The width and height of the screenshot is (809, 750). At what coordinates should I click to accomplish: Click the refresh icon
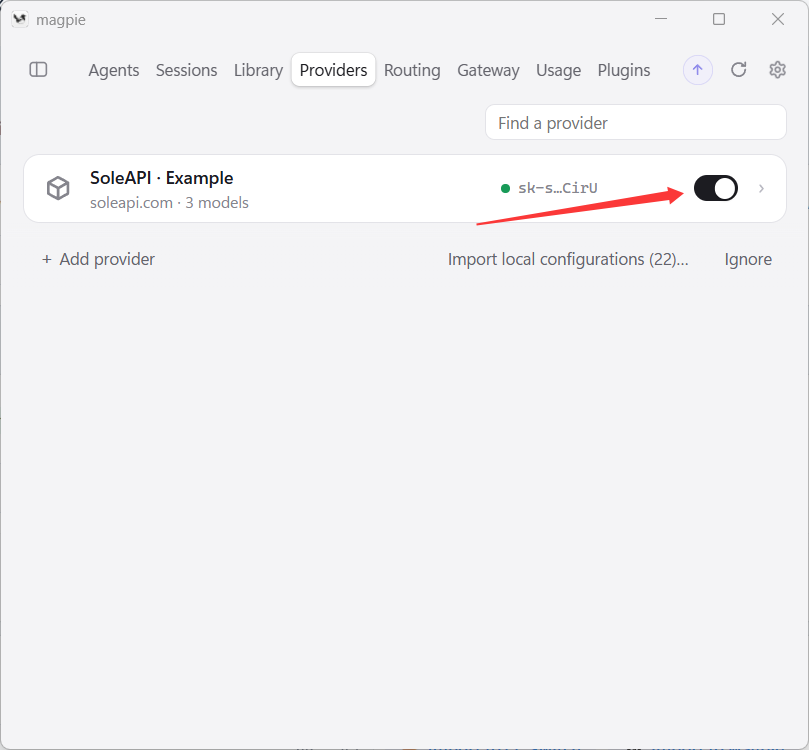[x=738, y=70]
